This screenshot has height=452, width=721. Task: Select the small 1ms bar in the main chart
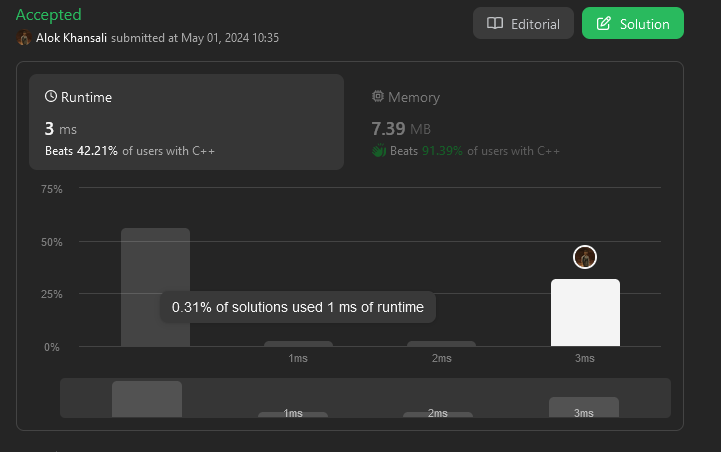298,344
